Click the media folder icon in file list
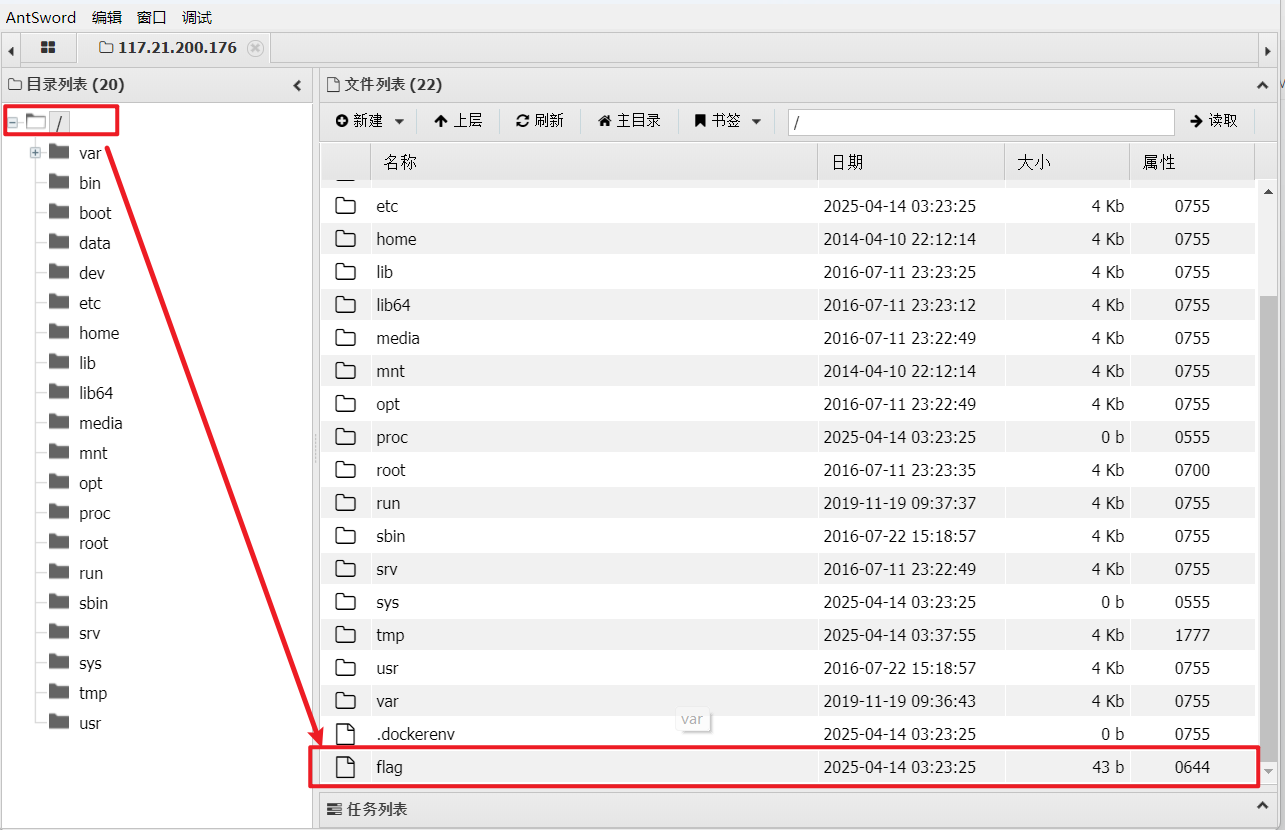This screenshot has width=1285, height=830. 345,337
